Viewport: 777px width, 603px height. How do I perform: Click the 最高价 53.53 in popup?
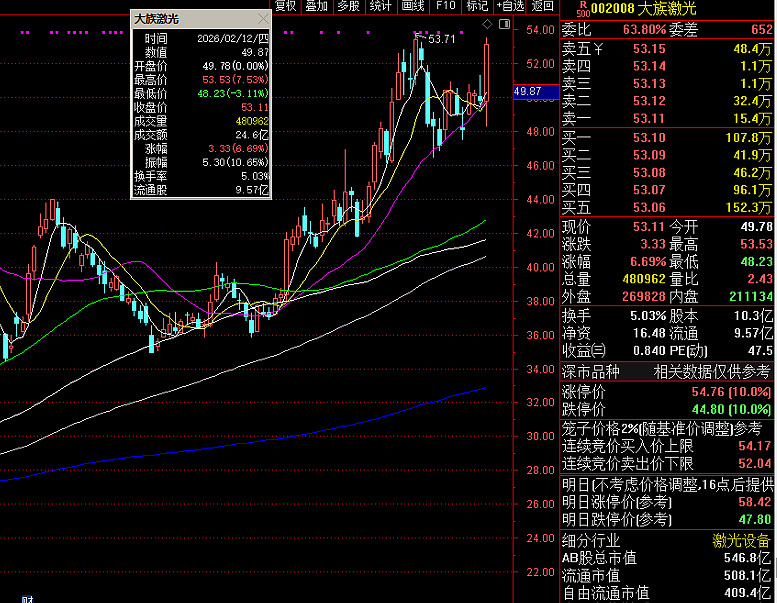(x=235, y=80)
